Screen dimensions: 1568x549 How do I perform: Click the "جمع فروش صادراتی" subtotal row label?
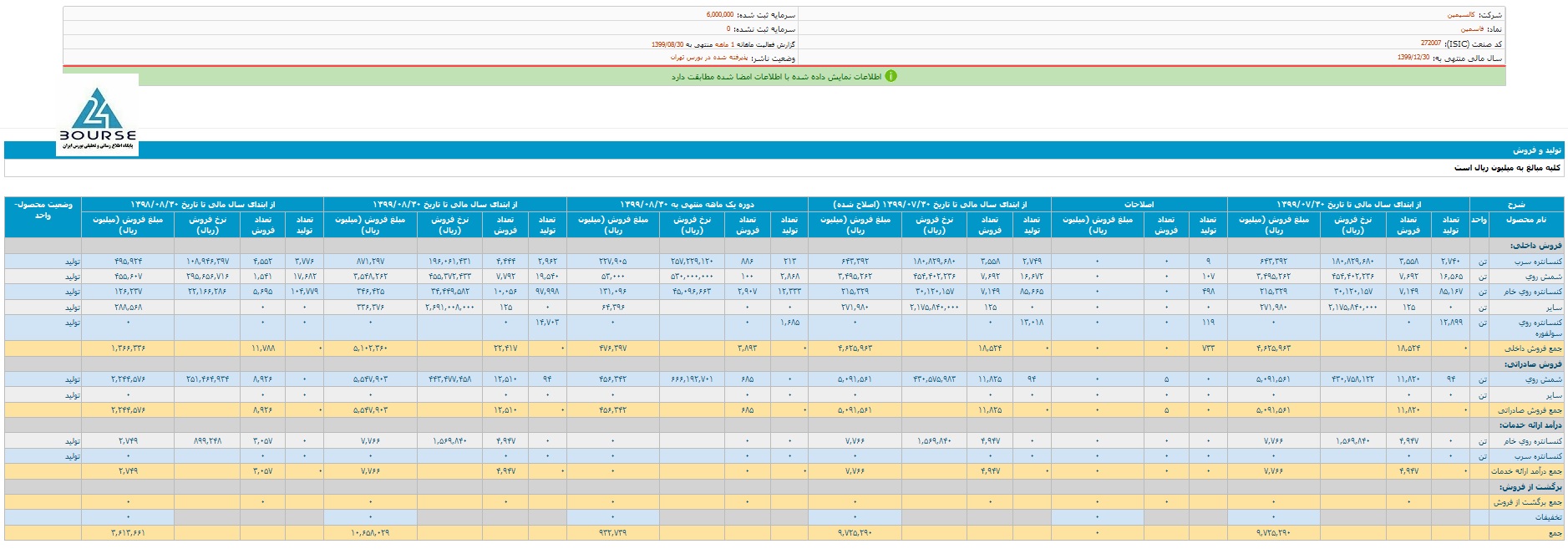click(x=1530, y=410)
